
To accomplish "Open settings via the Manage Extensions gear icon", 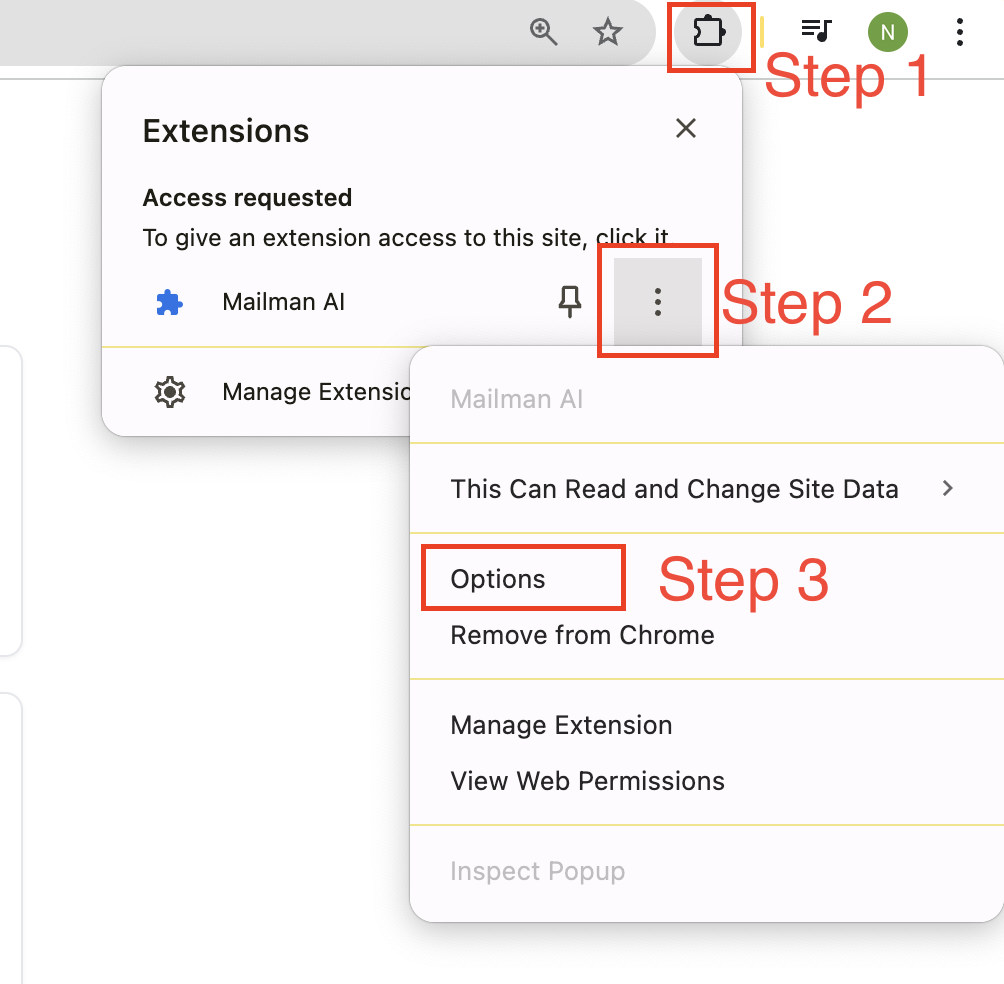I will (169, 391).
